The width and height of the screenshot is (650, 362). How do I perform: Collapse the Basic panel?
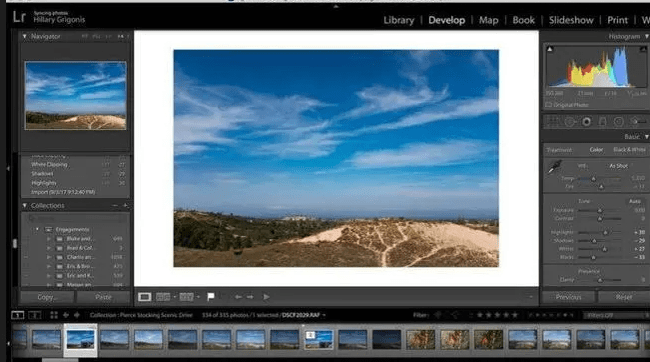(x=646, y=136)
